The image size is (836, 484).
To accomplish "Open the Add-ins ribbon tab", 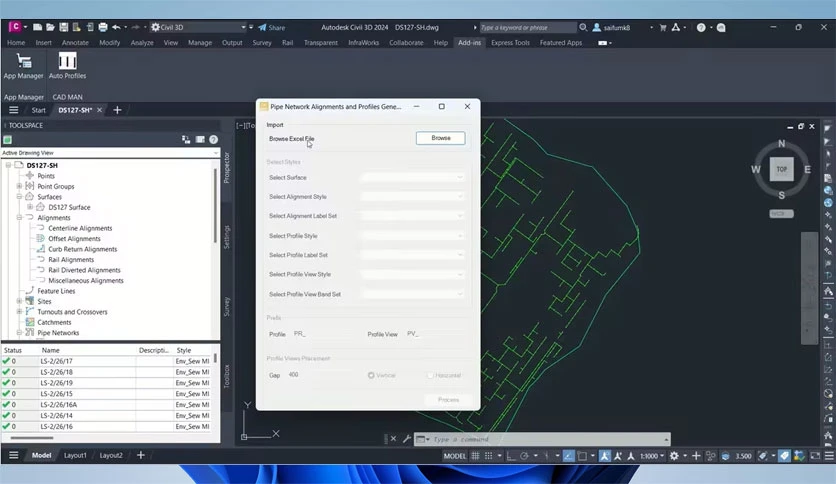I will click(469, 43).
